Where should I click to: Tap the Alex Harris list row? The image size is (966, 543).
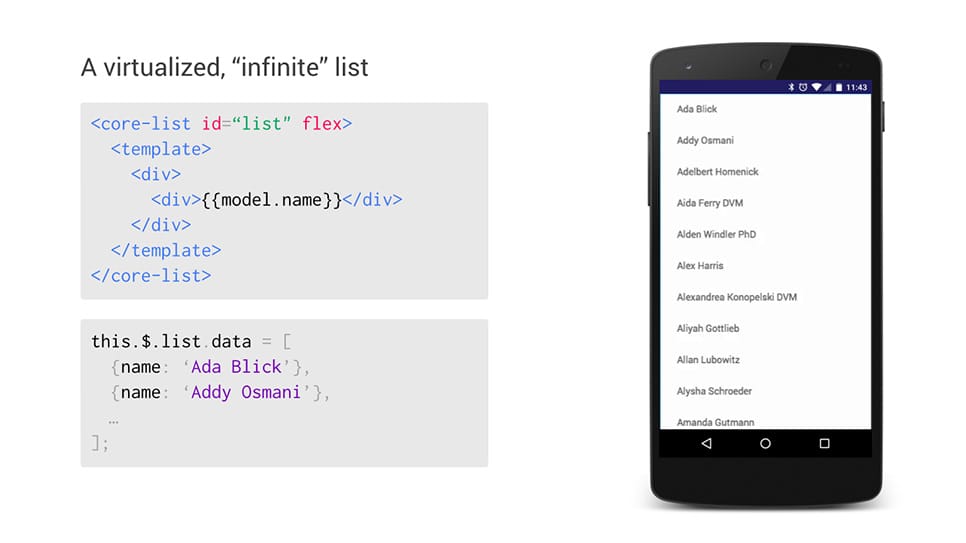[700, 266]
